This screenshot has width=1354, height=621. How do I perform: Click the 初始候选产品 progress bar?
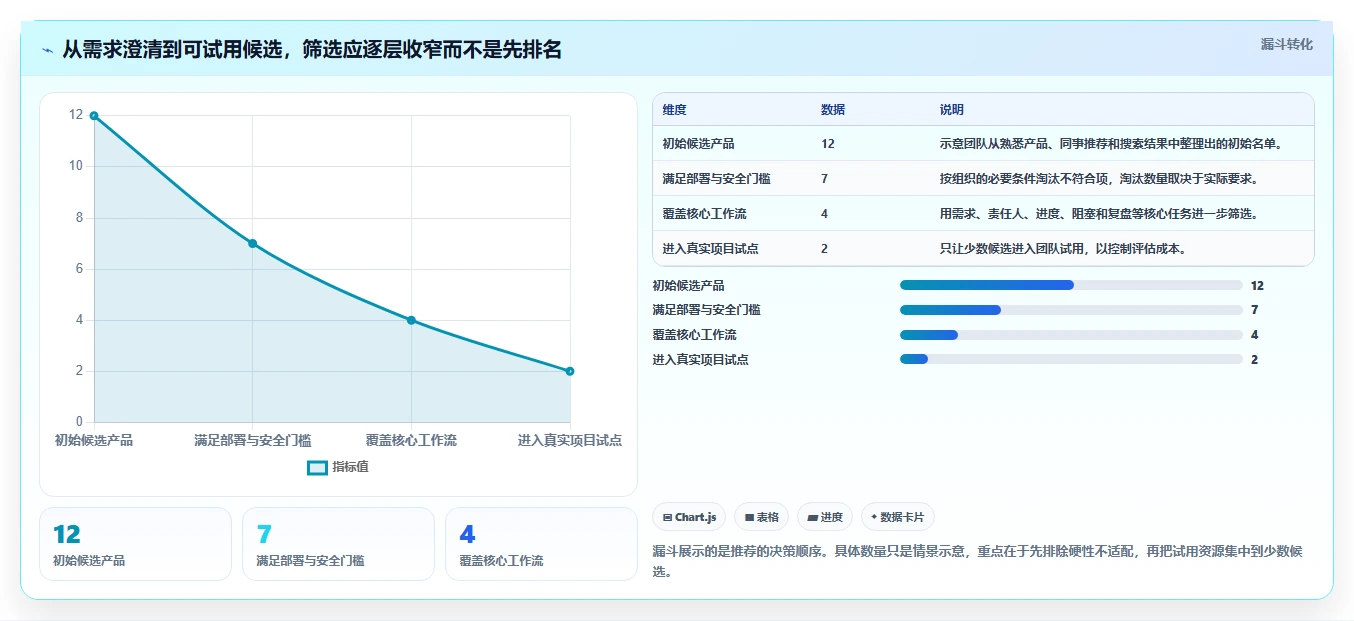1071,285
